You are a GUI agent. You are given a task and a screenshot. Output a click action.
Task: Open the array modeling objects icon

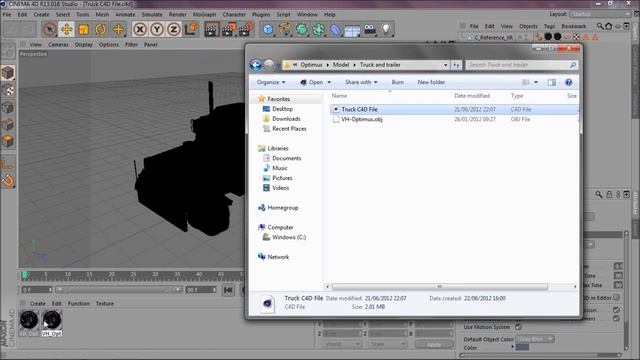pyautogui.click(x=318, y=29)
